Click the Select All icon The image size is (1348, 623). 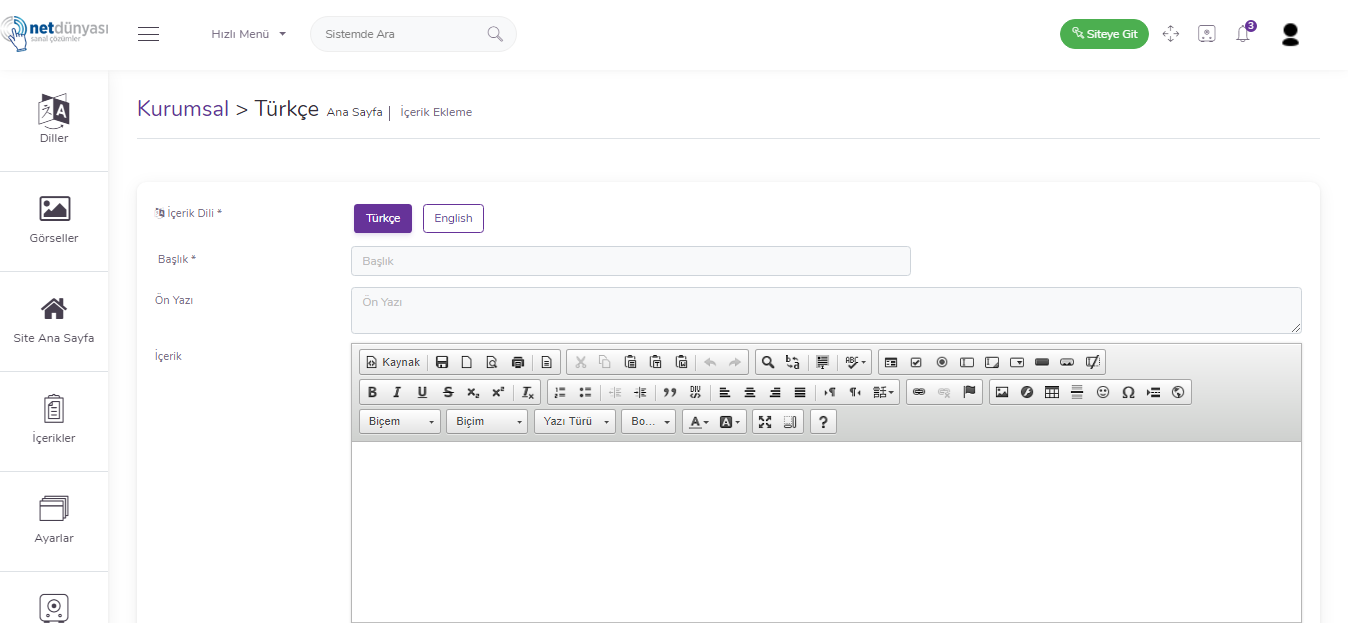click(x=822, y=362)
